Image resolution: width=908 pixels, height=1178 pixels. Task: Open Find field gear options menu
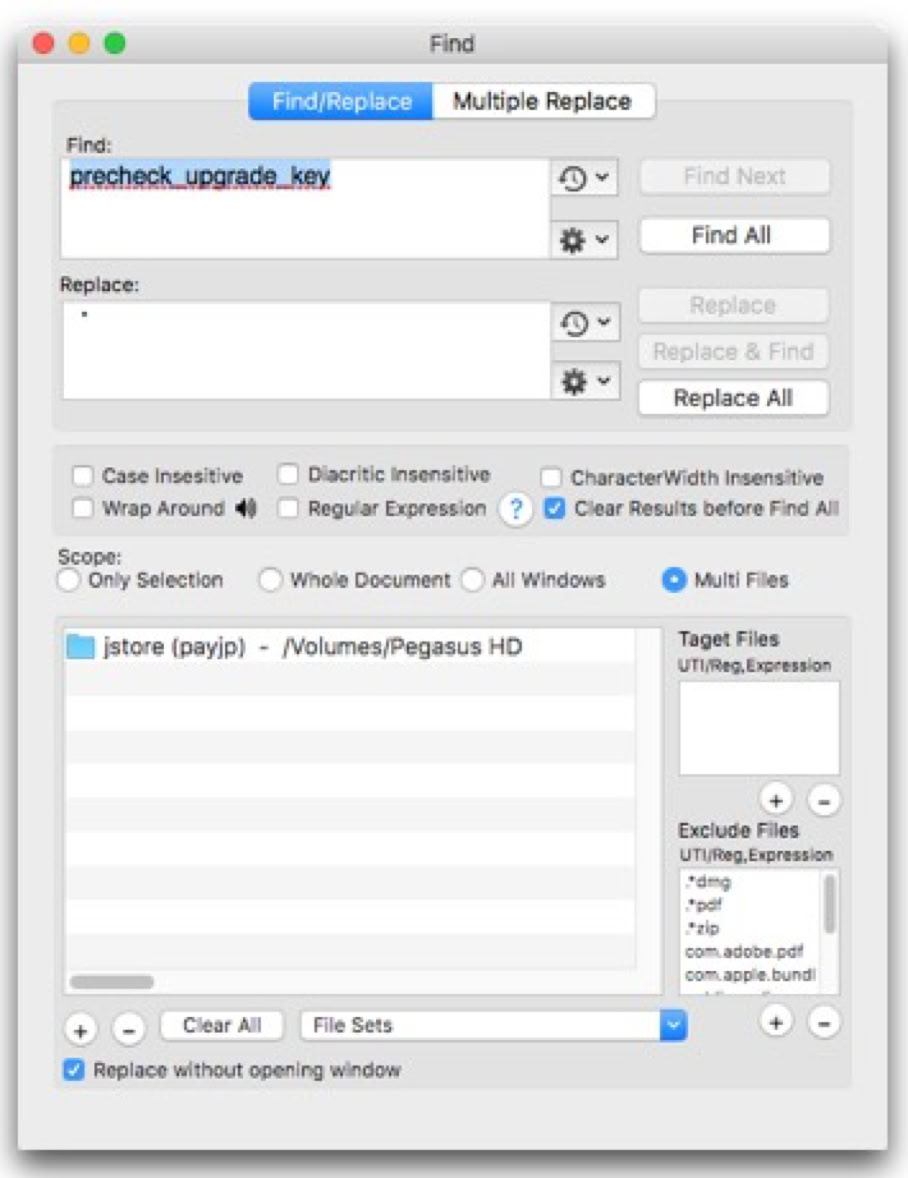(585, 240)
